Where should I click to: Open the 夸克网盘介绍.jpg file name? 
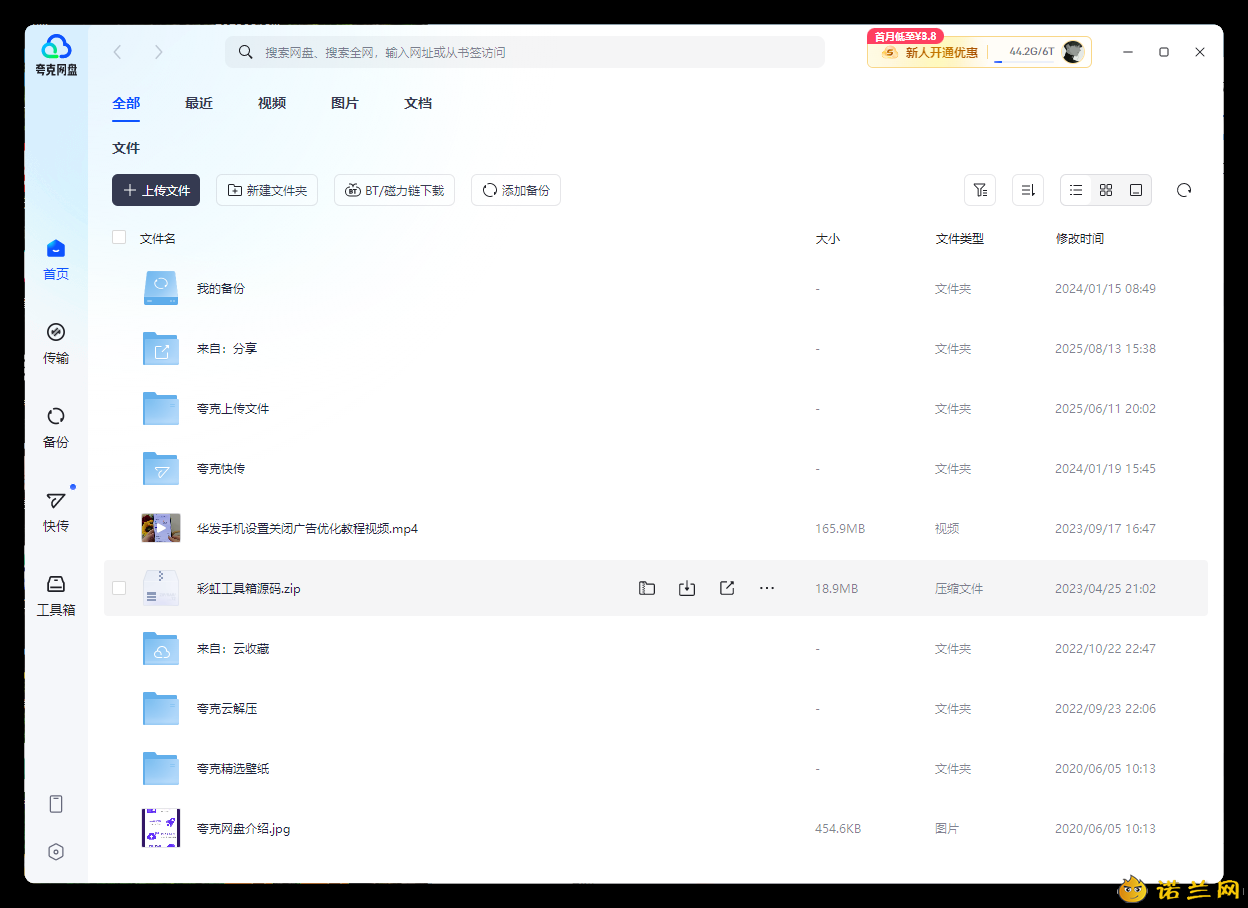point(244,828)
